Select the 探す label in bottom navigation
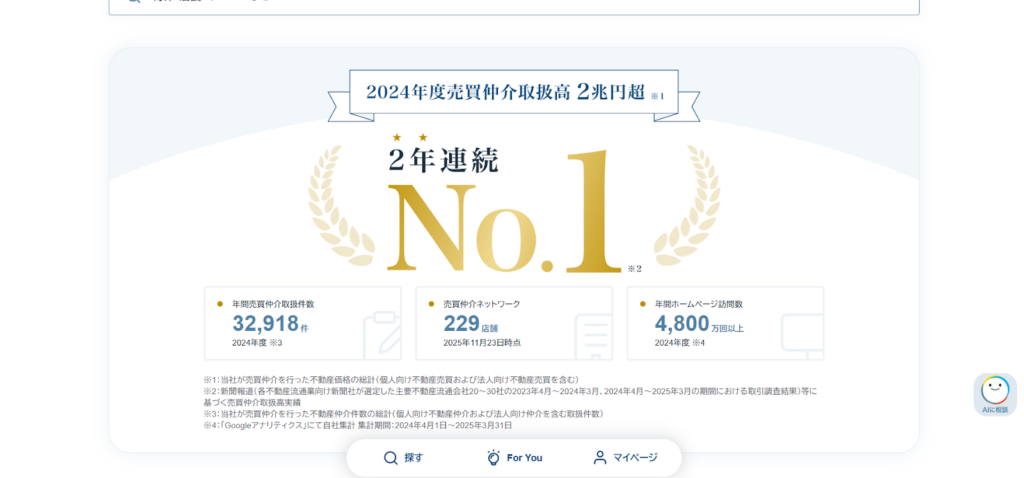Image resolution: width=1024 pixels, height=478 pixels. point(414,458)
